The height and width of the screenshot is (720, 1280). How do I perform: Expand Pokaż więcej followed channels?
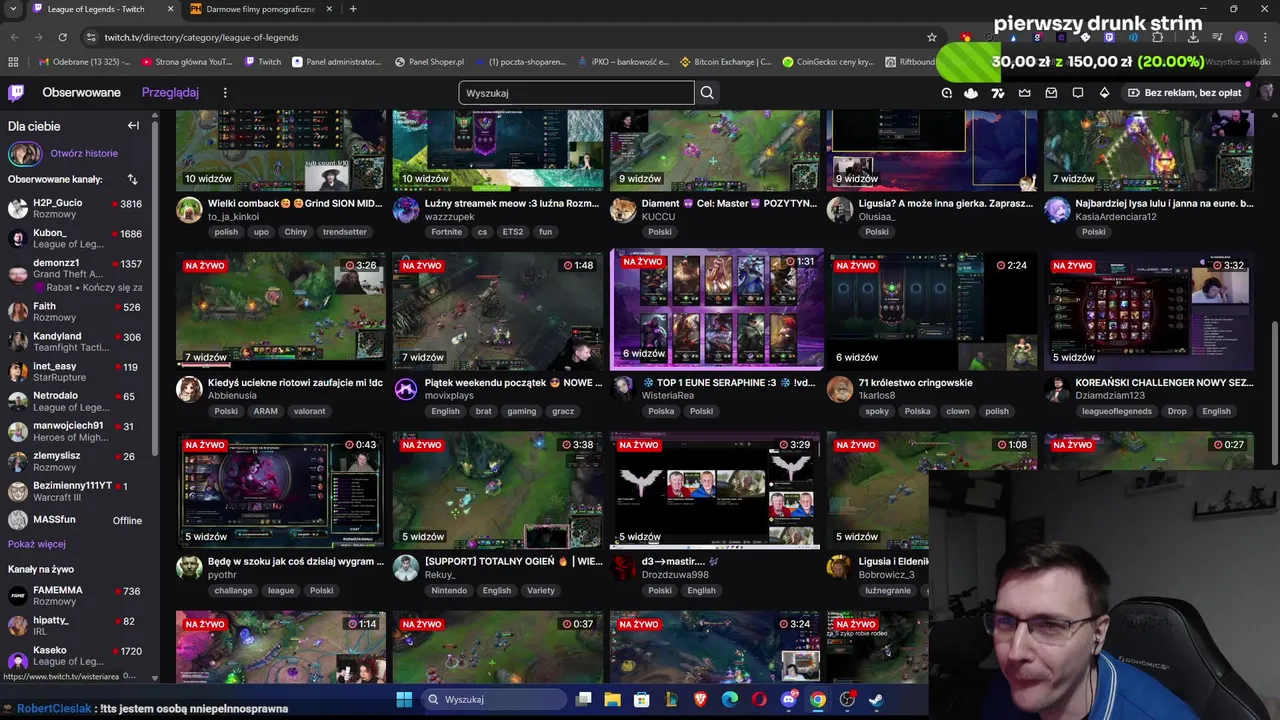tap(36, 544)
